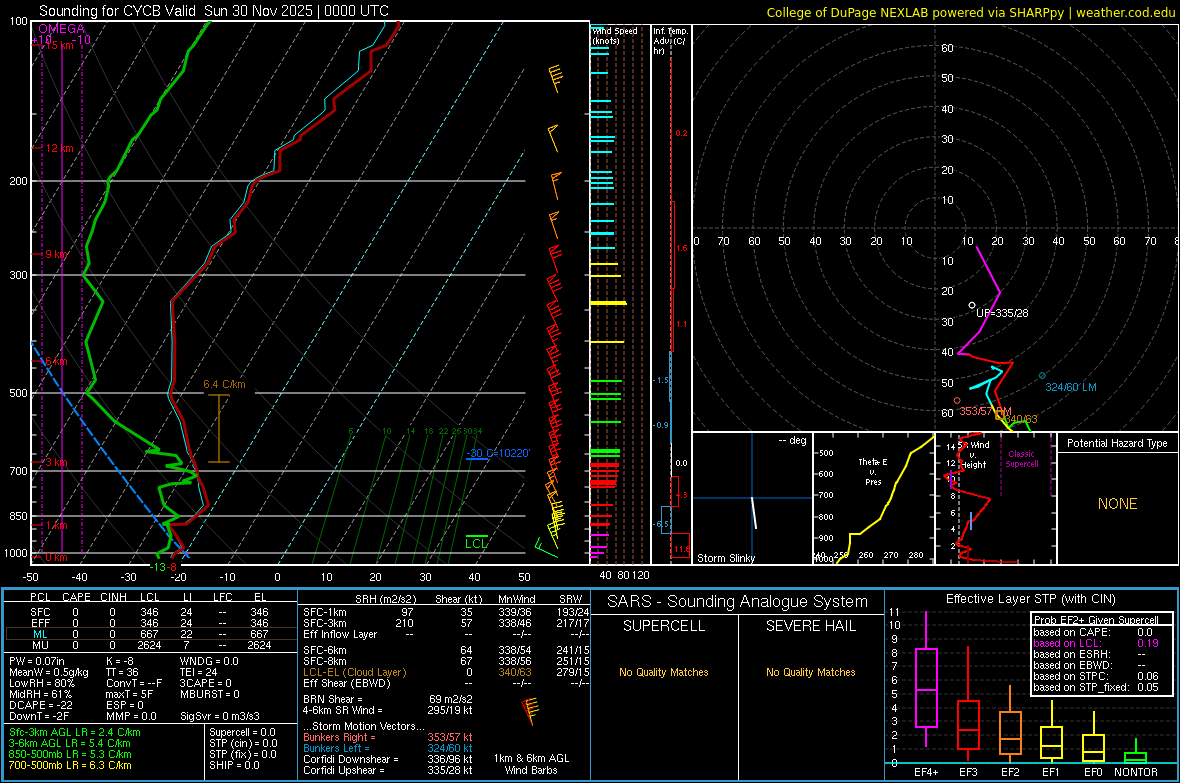Click the sounding title for CYCB

point(214,11)
